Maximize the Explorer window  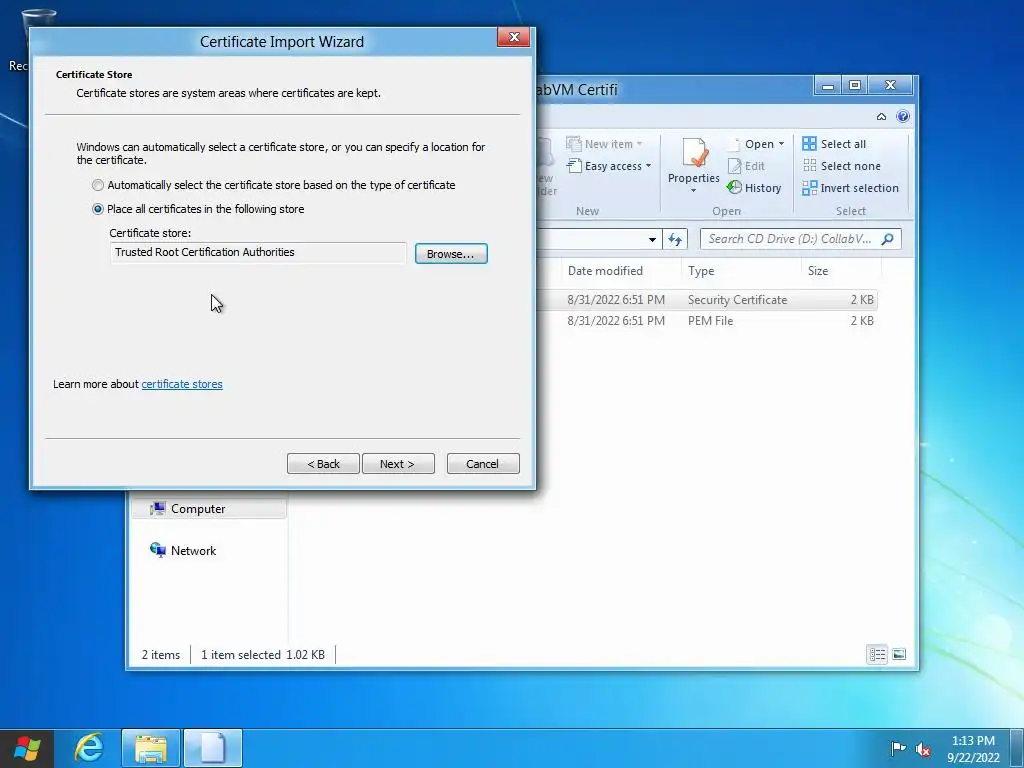(854, 86)
